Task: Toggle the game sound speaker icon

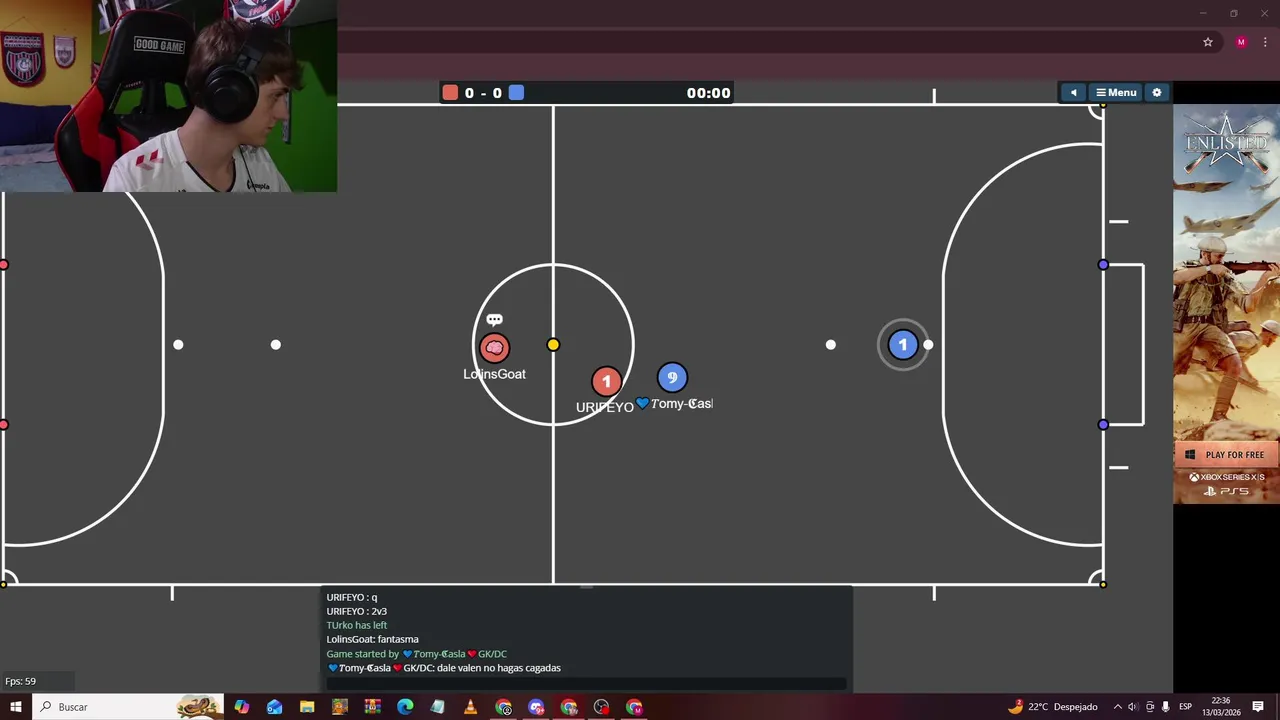Action: pos(1073,93)
